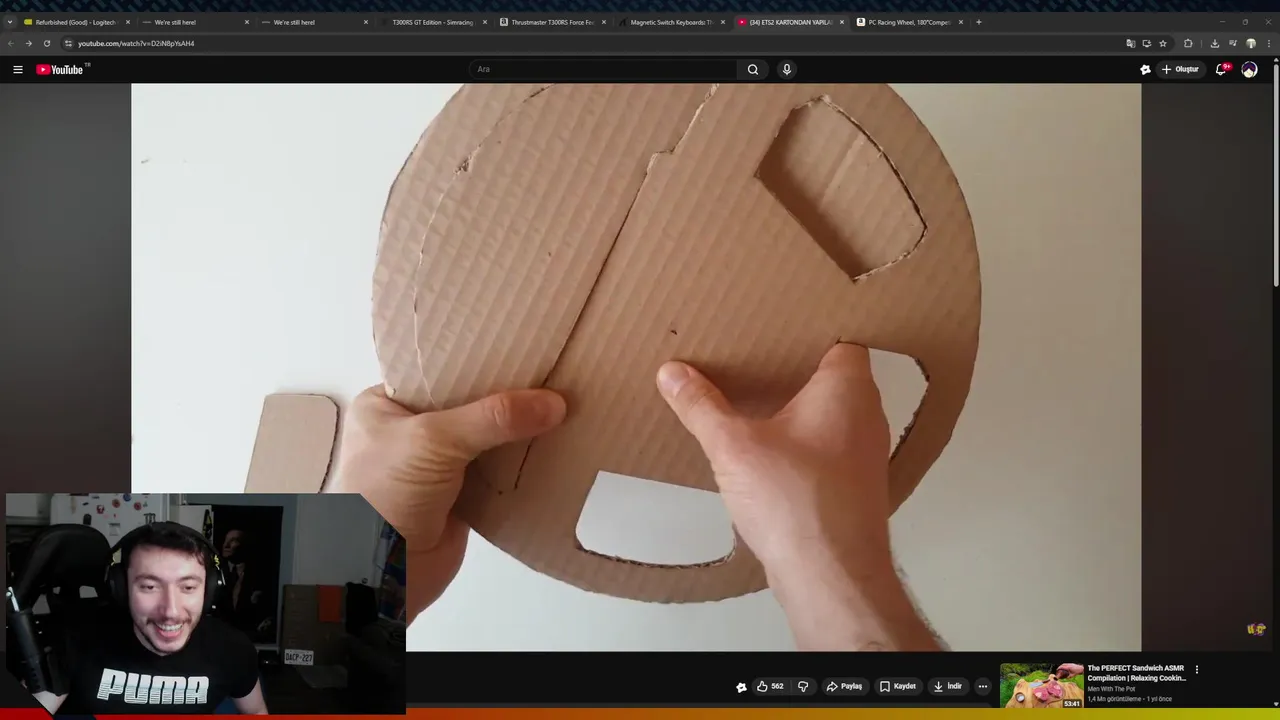The height and width of the screenshot is (720, 1280).
Task: Switch to PC Racing Wheel tab
Action: [x=909, y=22]
